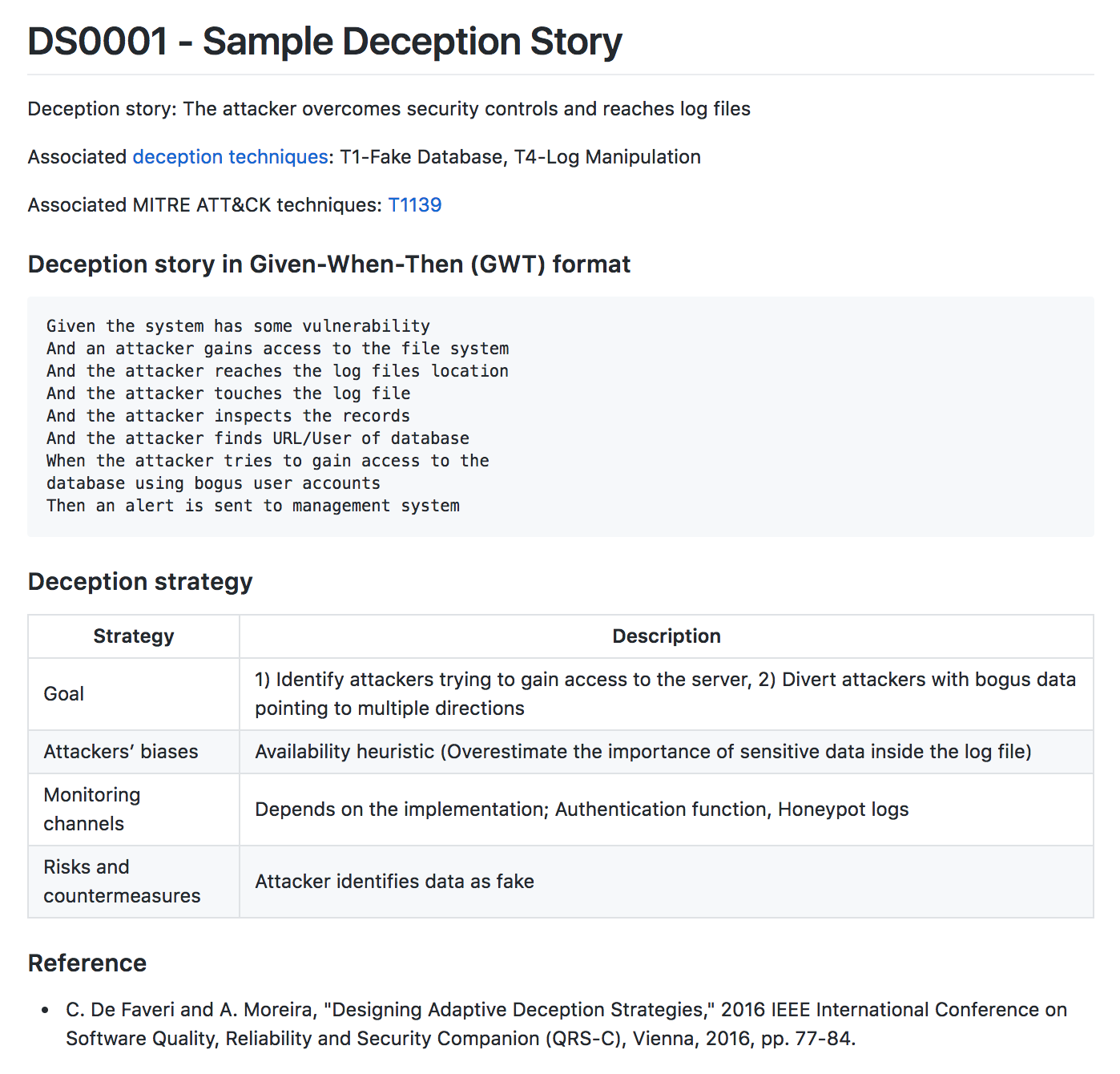This screenshot has width=1120, height=1074.
Task: Click the "Risks and countermeasures" table cell
Action: pos(134,882)
